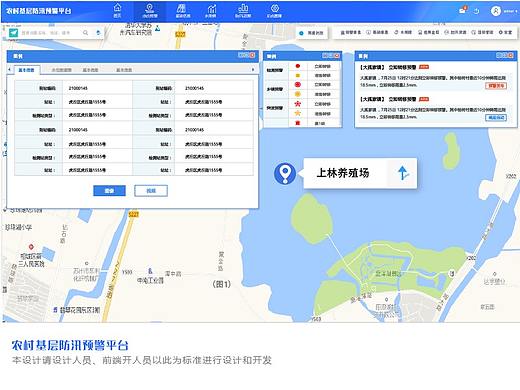Click the yellow star legend symbol

tap(298, 113)
